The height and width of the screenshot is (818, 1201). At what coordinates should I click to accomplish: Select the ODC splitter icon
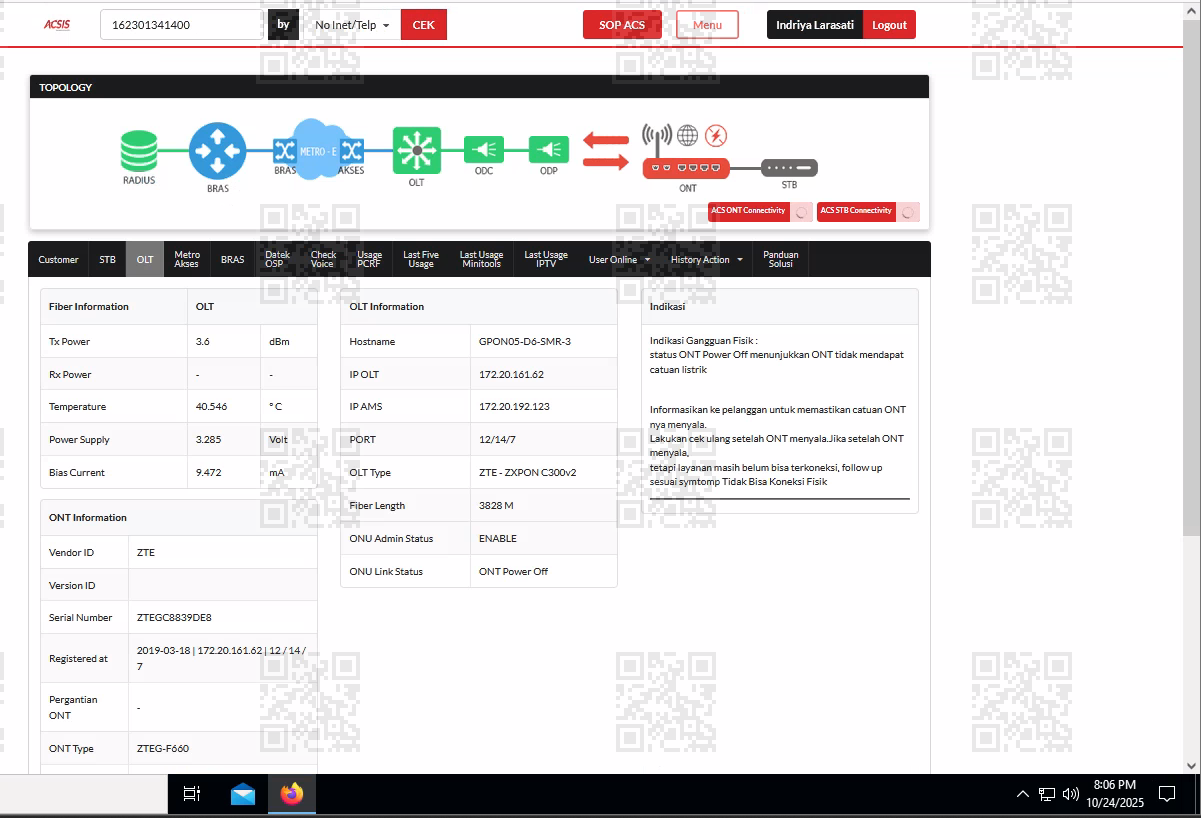coord(484,150)
